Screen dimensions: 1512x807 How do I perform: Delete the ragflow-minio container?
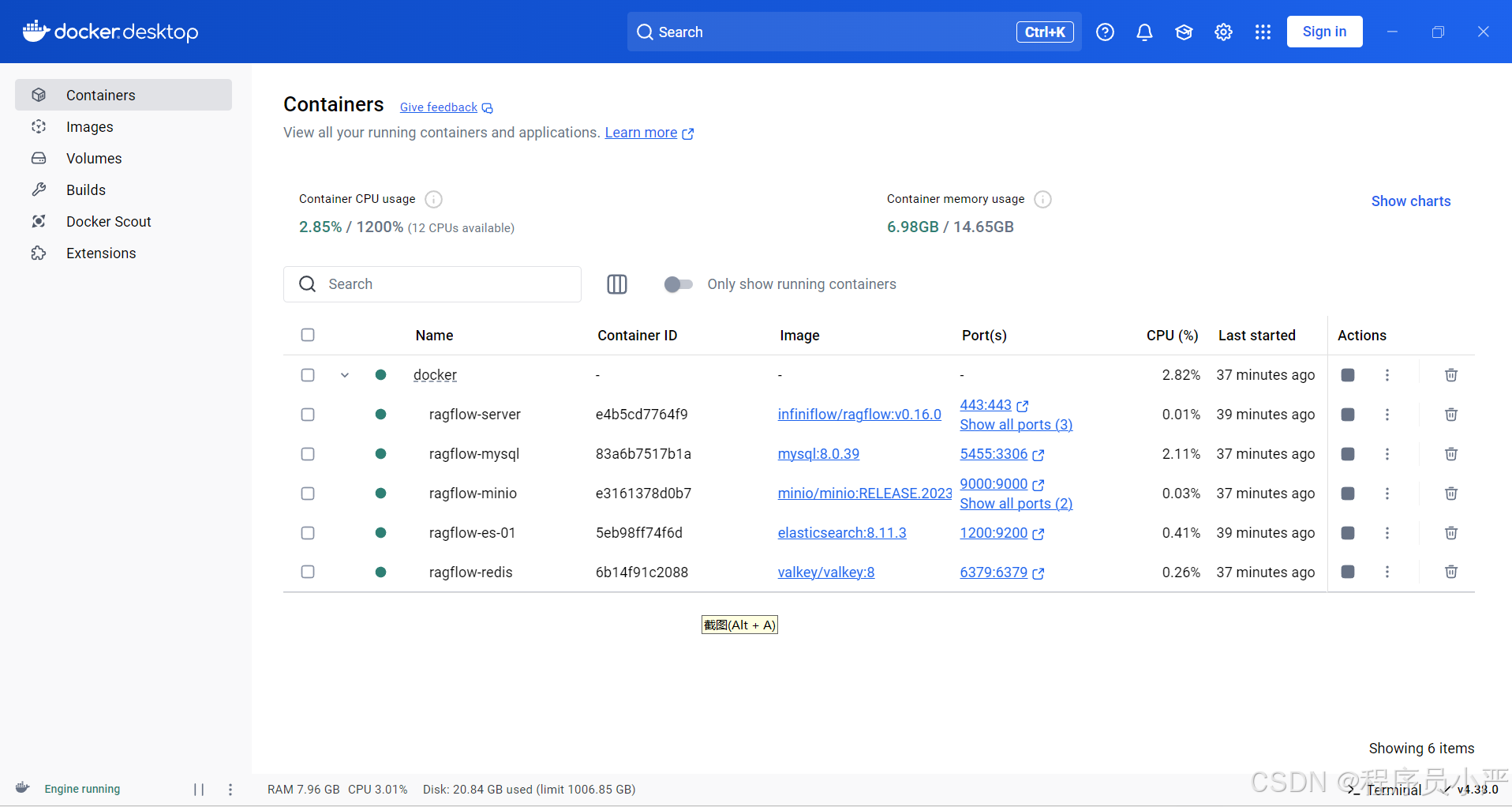pos(1450,494)
